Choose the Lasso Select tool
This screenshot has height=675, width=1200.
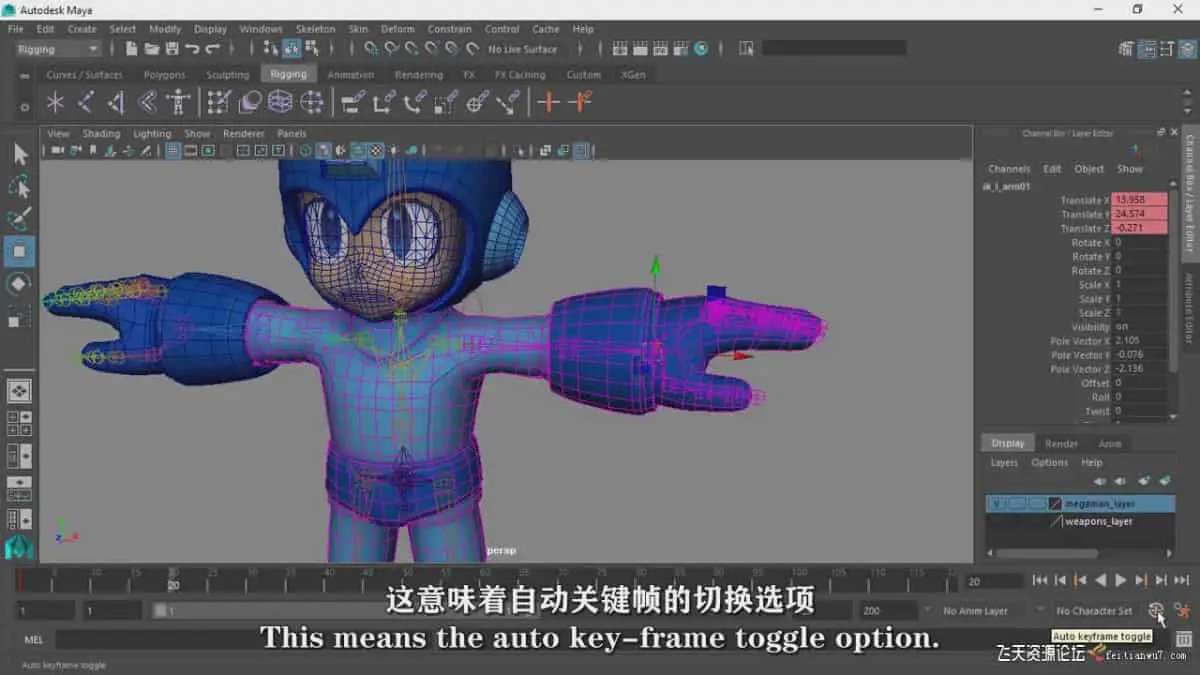click(19, 187)
